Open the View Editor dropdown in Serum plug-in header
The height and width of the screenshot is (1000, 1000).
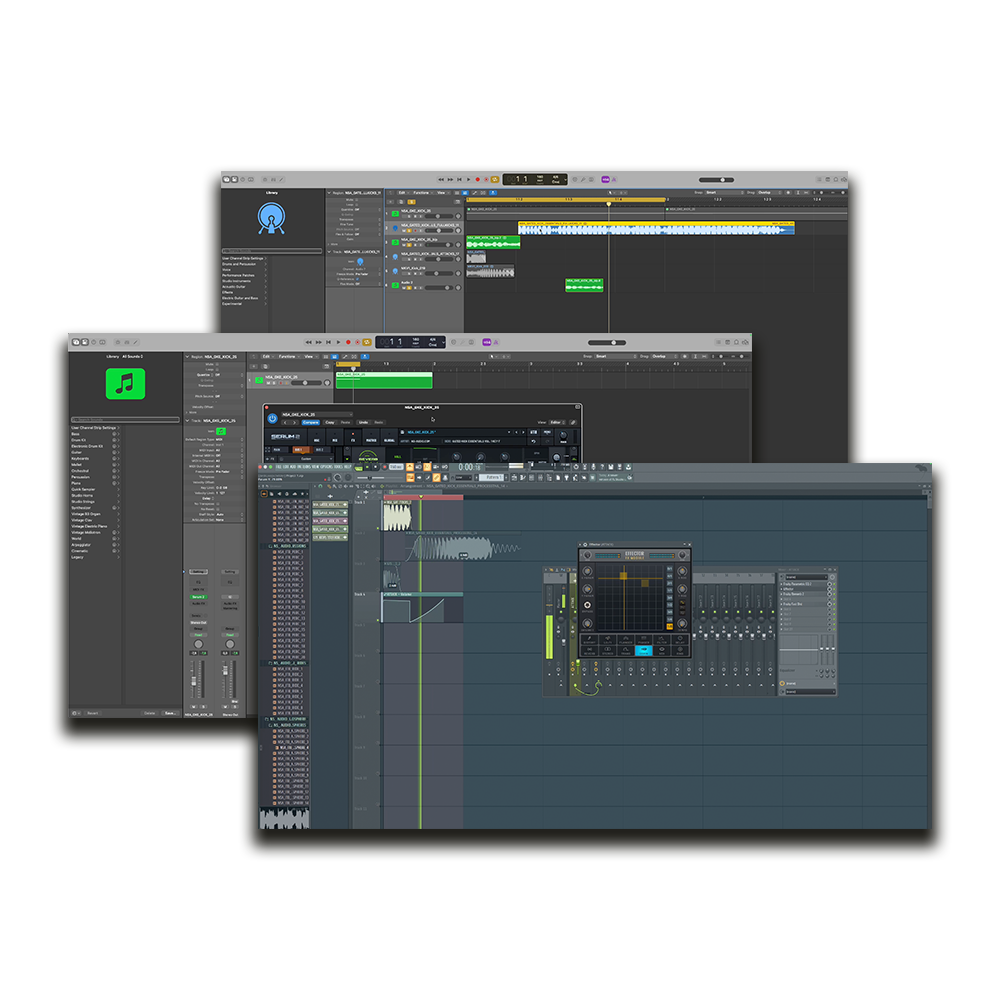click(x=557, y=422)
